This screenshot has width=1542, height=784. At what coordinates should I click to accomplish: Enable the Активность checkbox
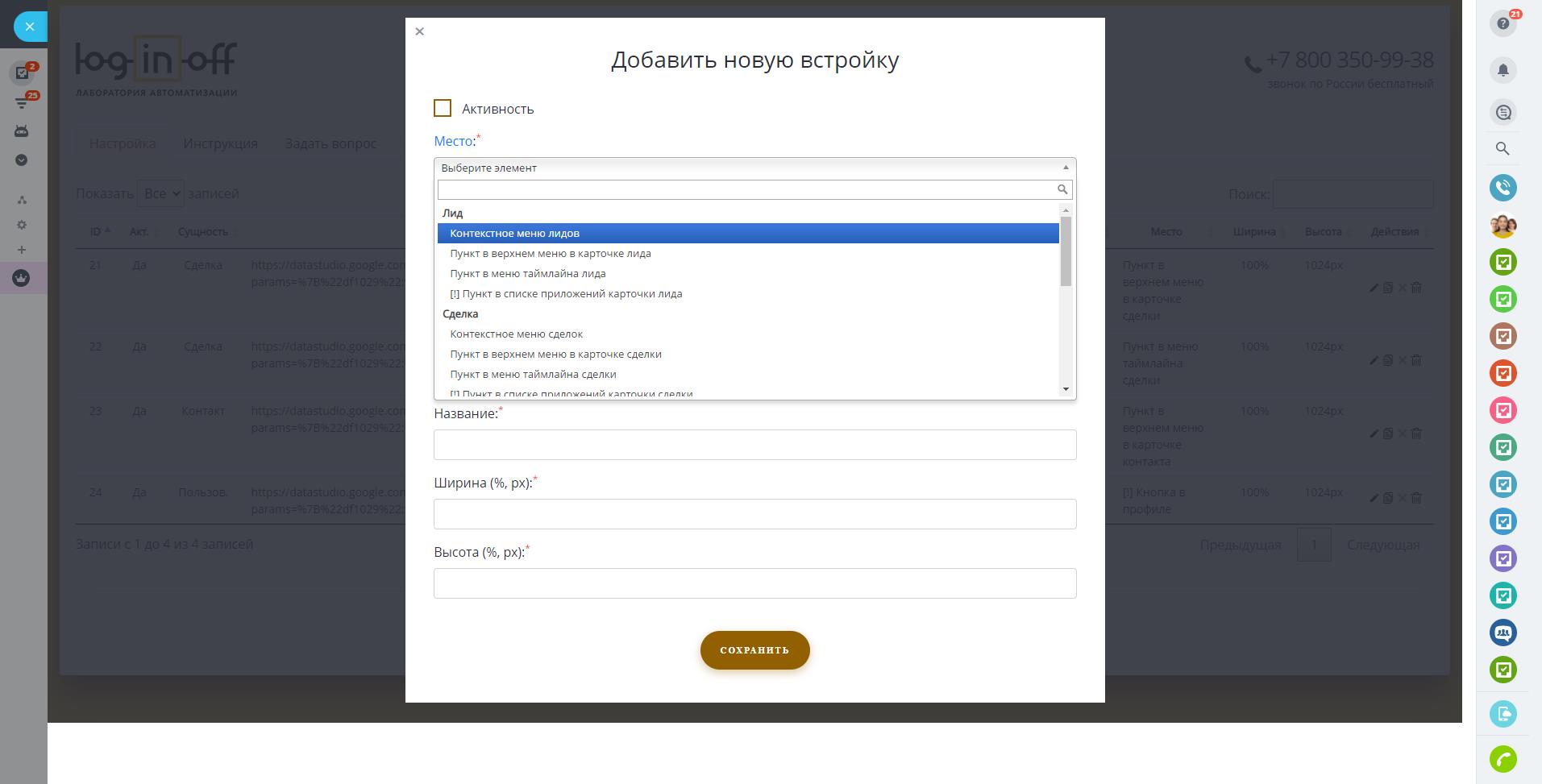pos(443,108)
